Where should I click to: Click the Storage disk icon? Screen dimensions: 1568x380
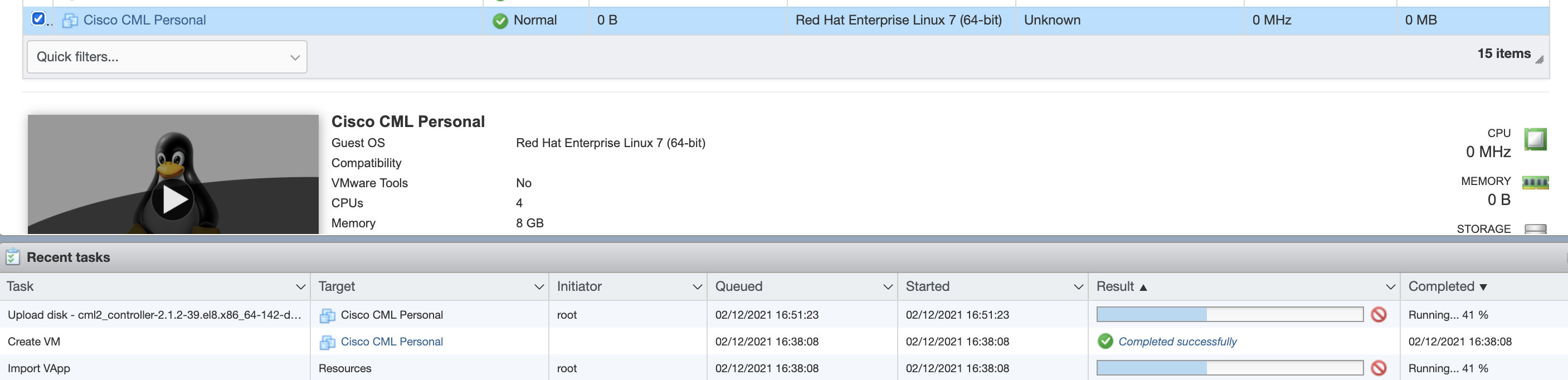[x=1535, y=229]
